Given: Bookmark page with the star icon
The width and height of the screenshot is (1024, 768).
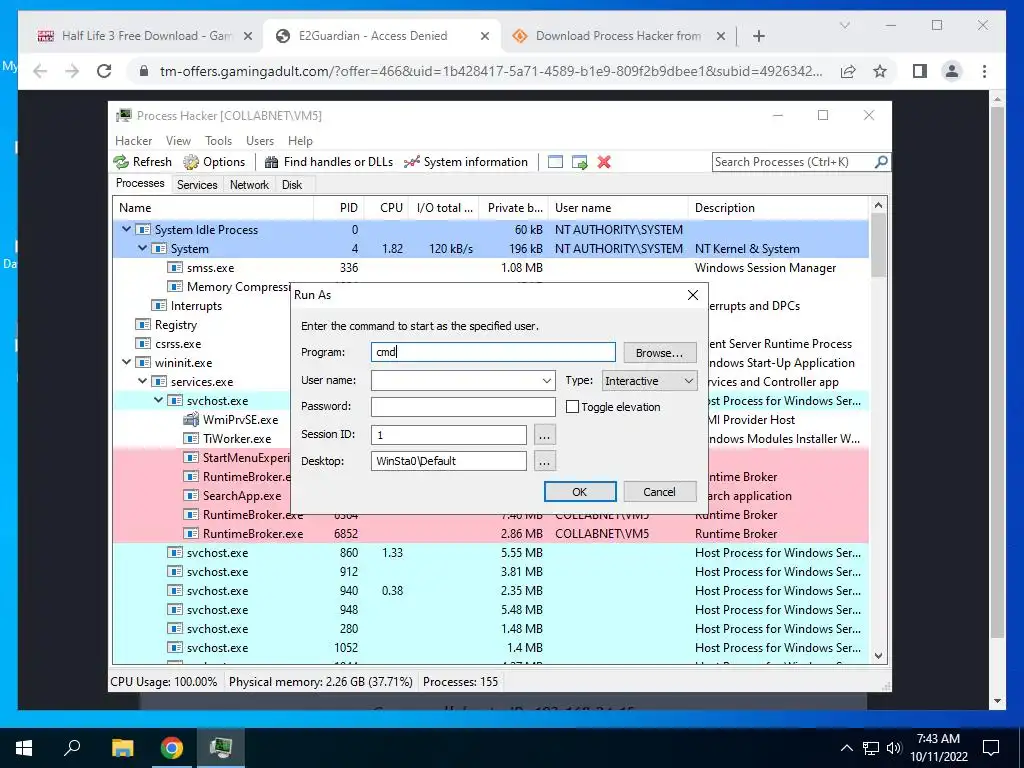Looking at the screenshot, I should (880, 71).
